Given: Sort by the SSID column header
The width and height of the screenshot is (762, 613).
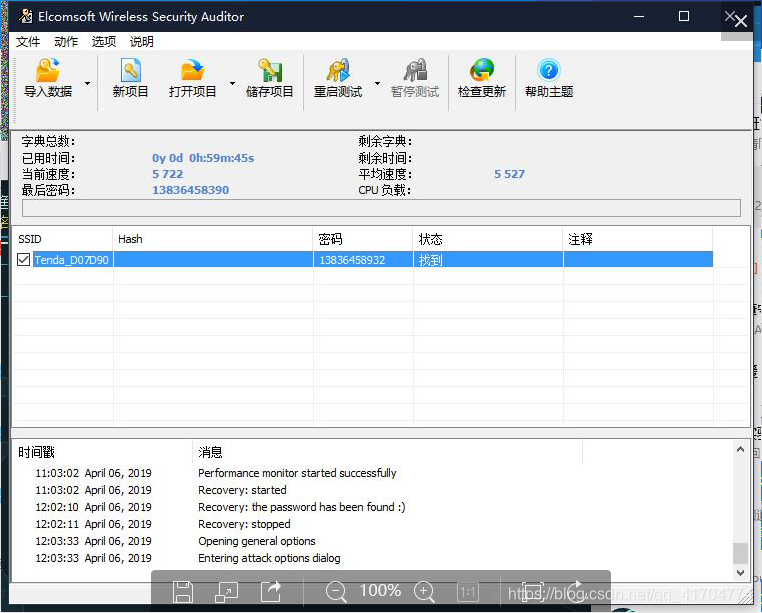Looking at the screenshot, I should [x=63, y=239].
